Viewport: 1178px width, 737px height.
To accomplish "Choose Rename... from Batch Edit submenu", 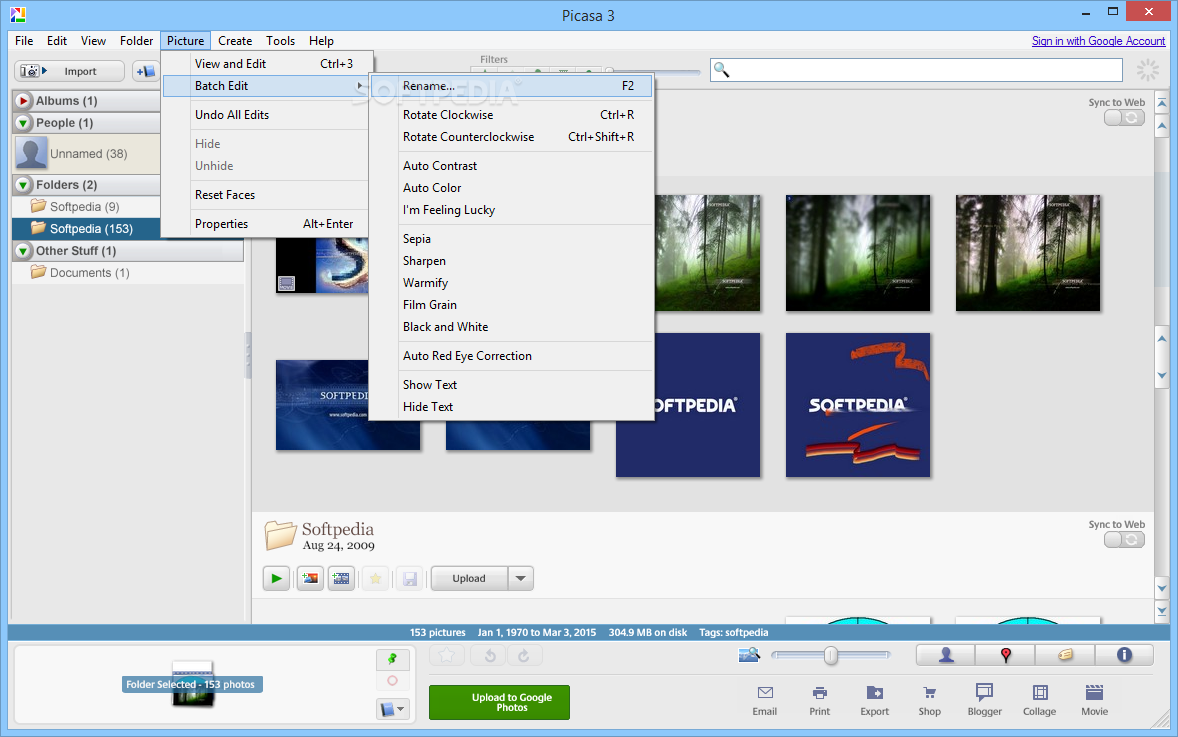I will [x=511, y=86].
